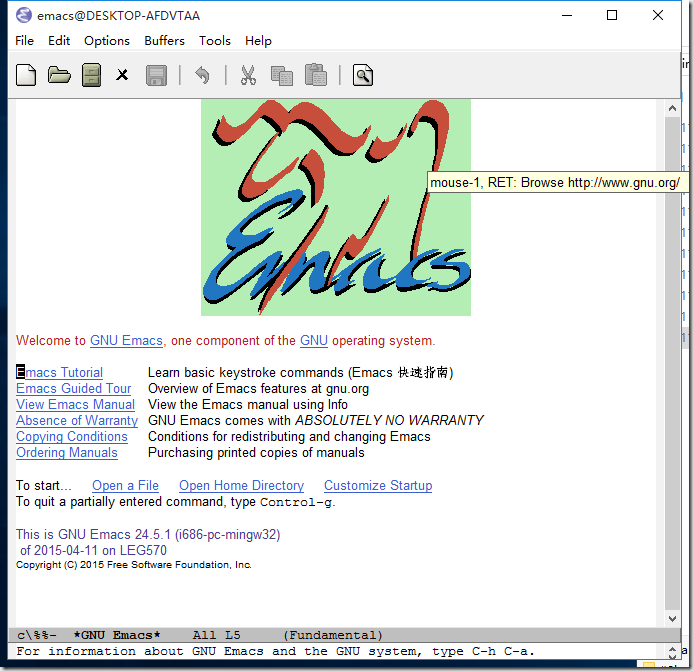Open the Buffers menu
Image resolution: width=693 pixels, height=671 pixels.
(x=164, y=41)
